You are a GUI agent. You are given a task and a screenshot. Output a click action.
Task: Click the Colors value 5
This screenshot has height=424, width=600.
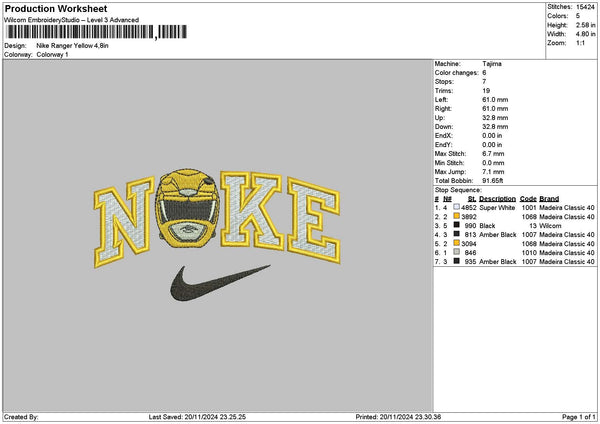coord(578,16)
